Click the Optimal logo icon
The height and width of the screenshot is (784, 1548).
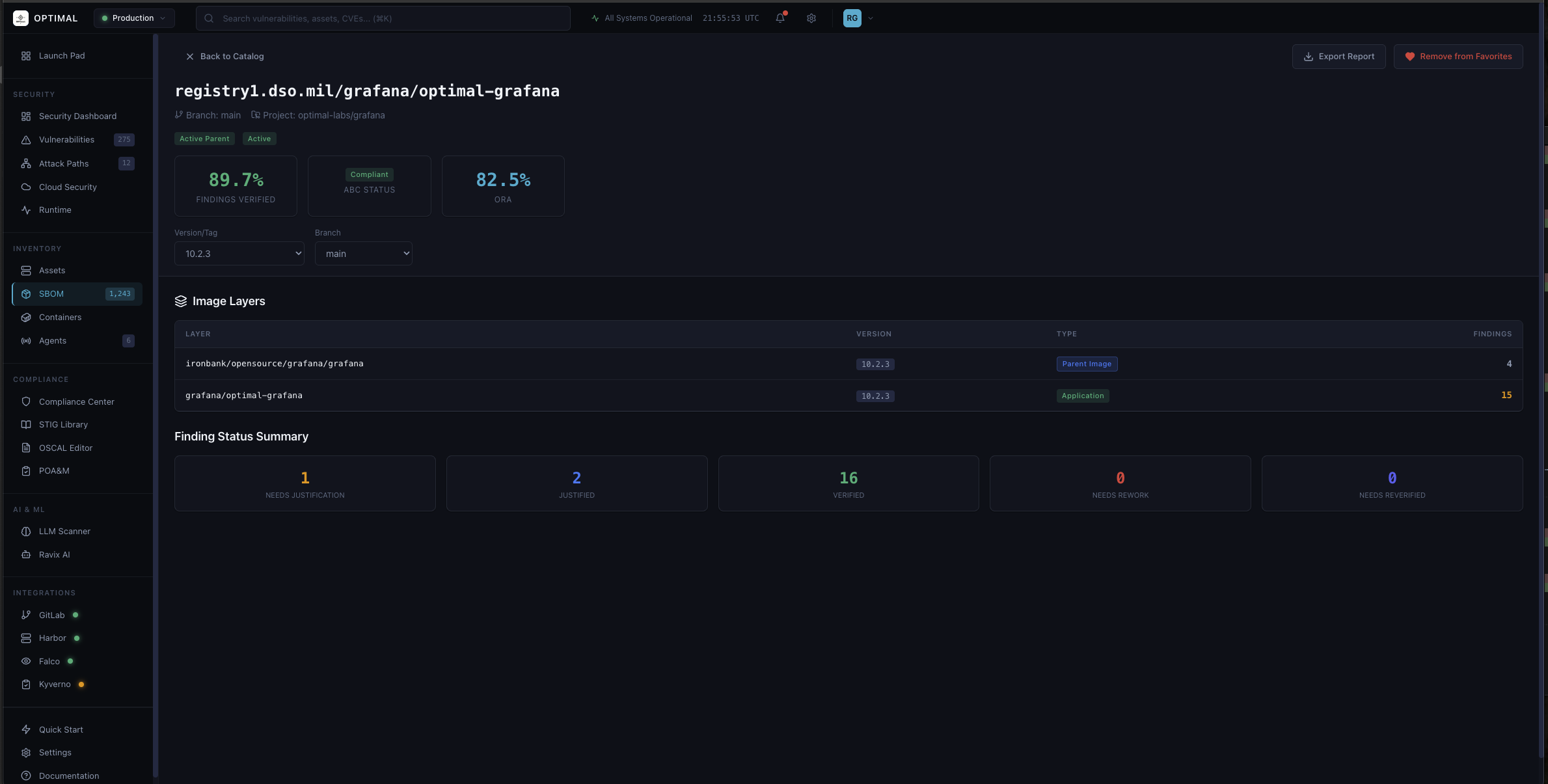(21, 18)
